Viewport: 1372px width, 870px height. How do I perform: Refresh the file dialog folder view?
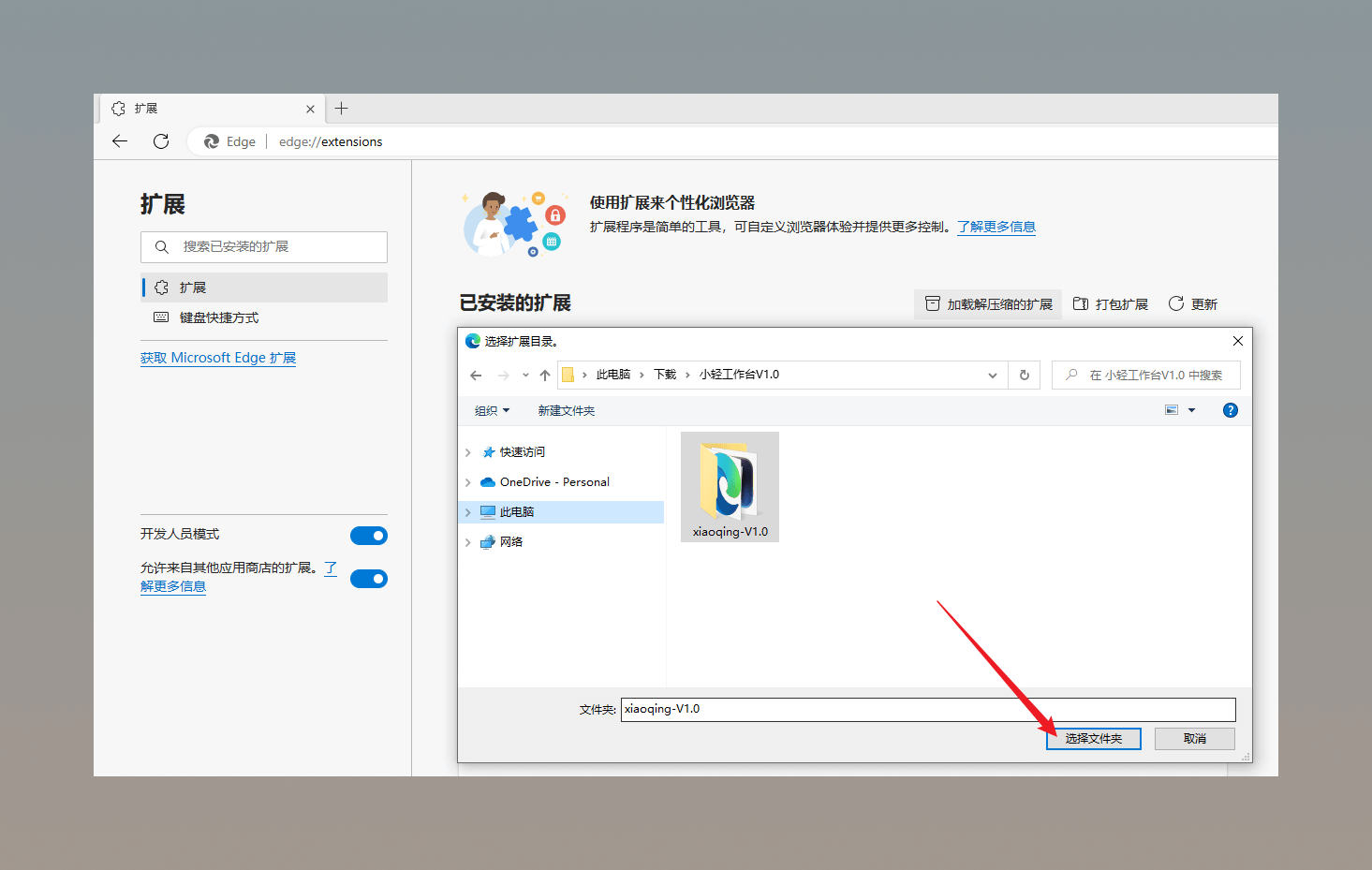tap(1025, 376)
